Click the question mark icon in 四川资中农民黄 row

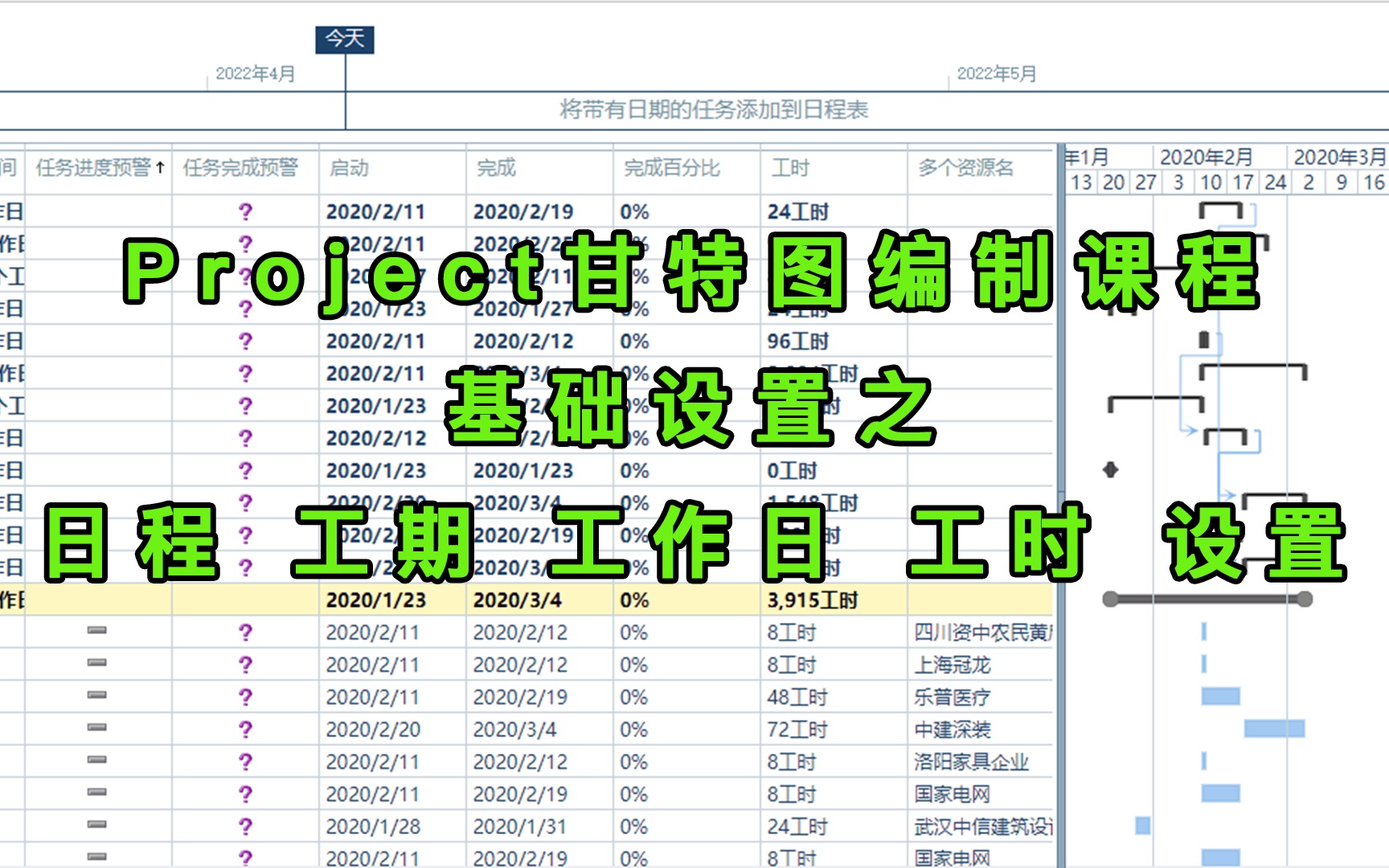[245, 633]
